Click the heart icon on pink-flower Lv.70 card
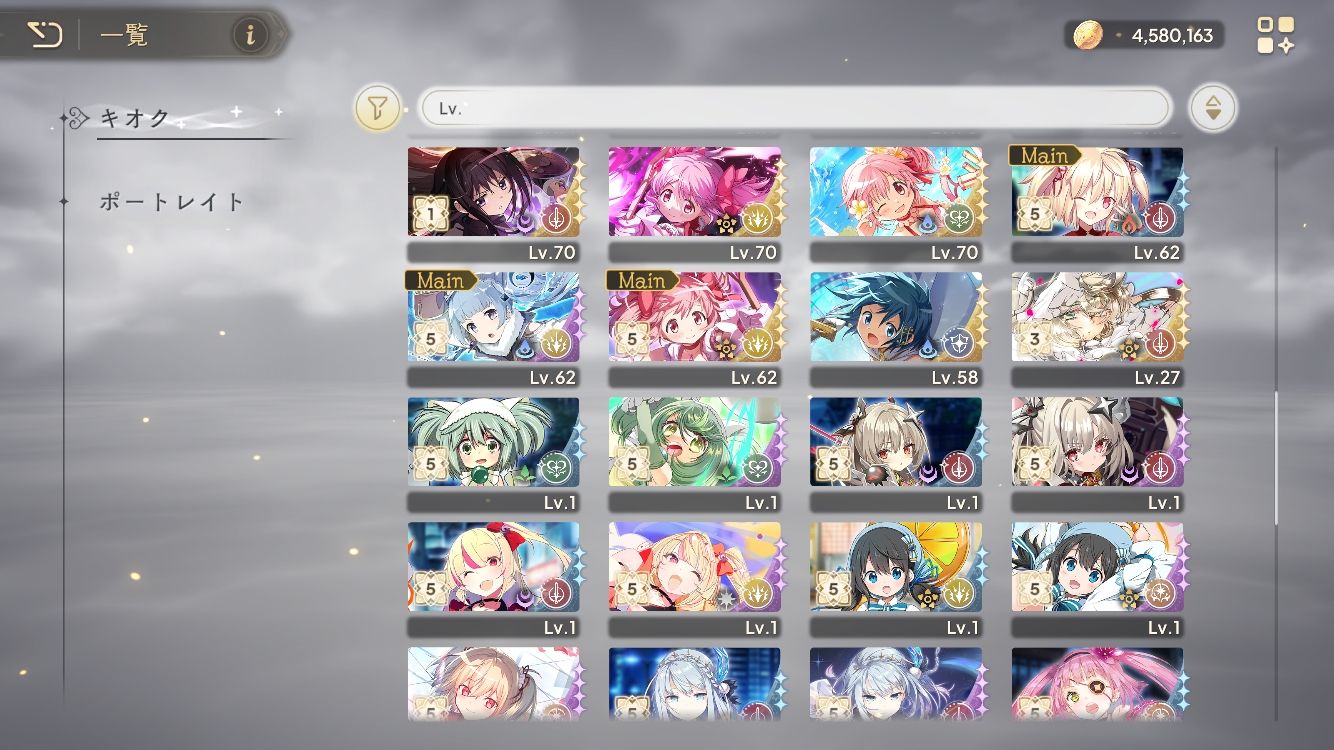 [x=958, y=218]
